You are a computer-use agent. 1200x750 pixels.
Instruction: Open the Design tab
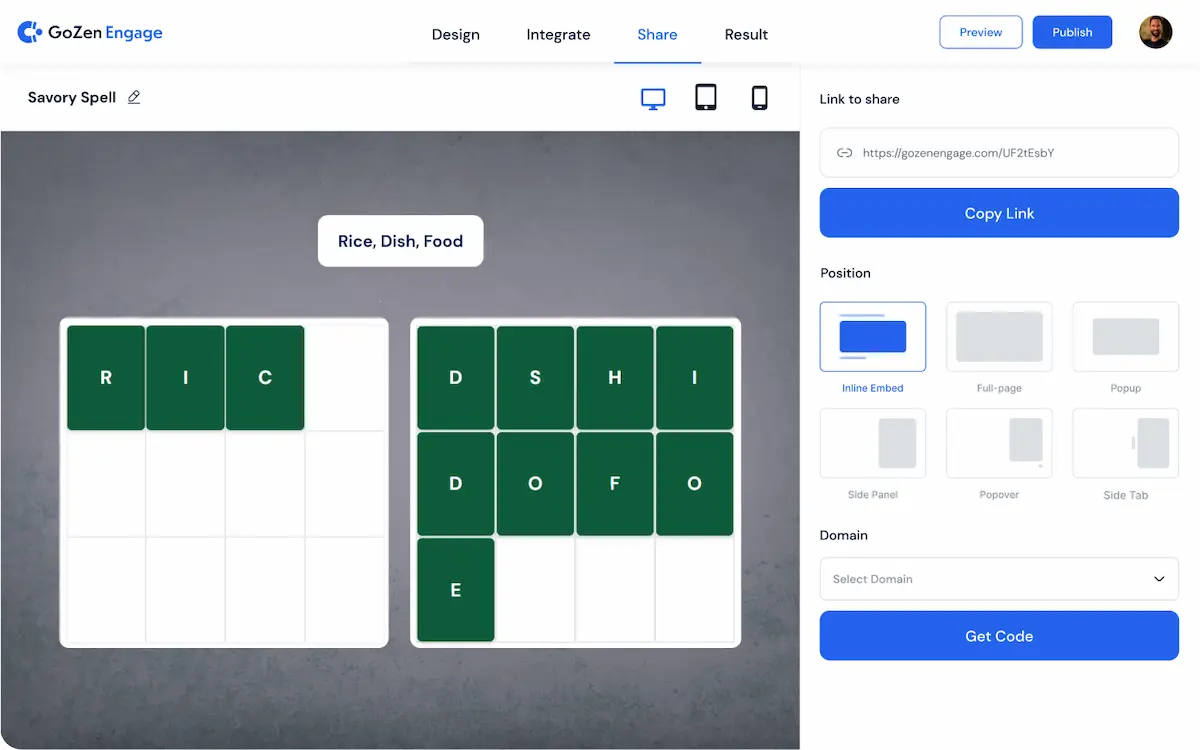[x=455, y=34]
